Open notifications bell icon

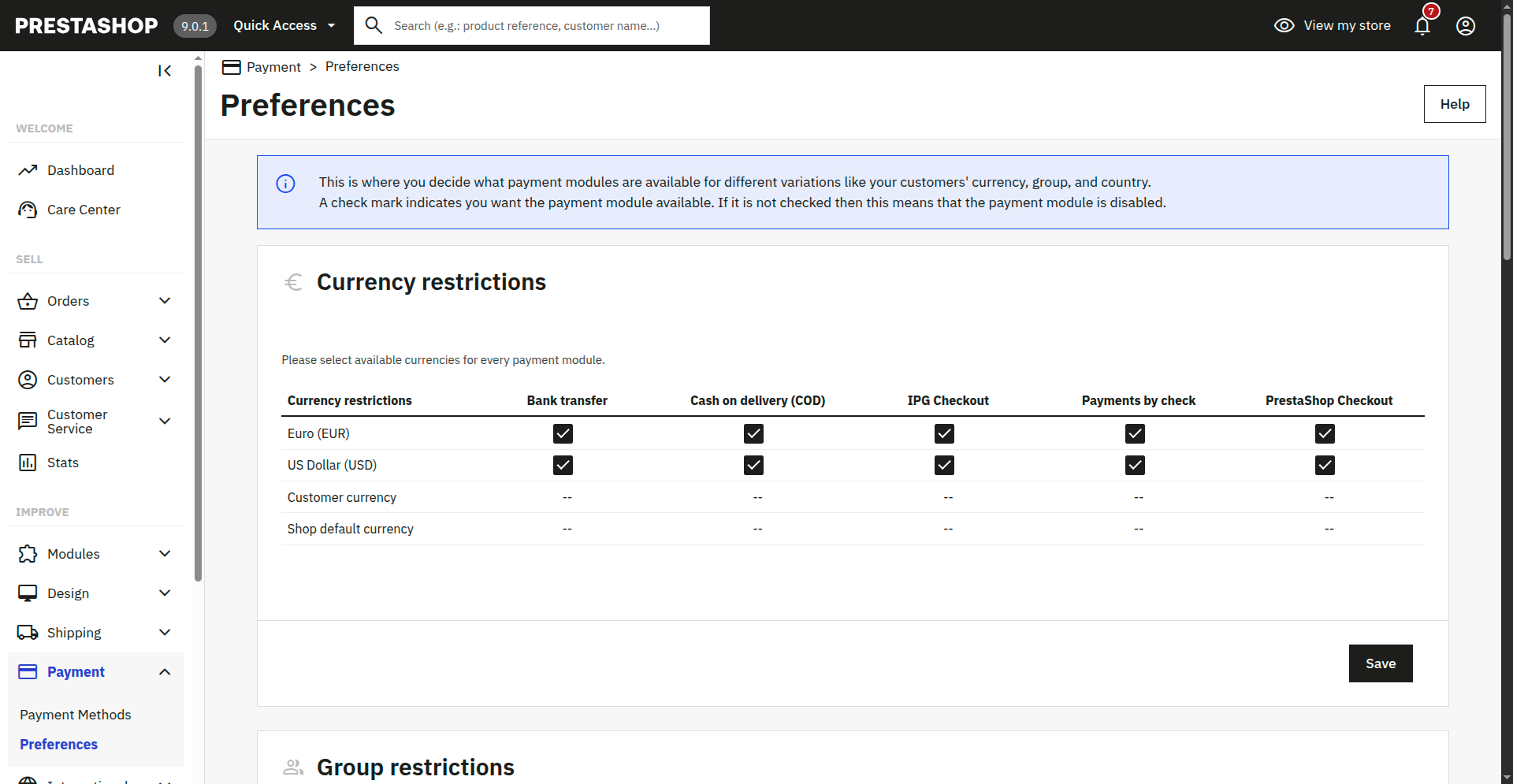(1422, 26)
